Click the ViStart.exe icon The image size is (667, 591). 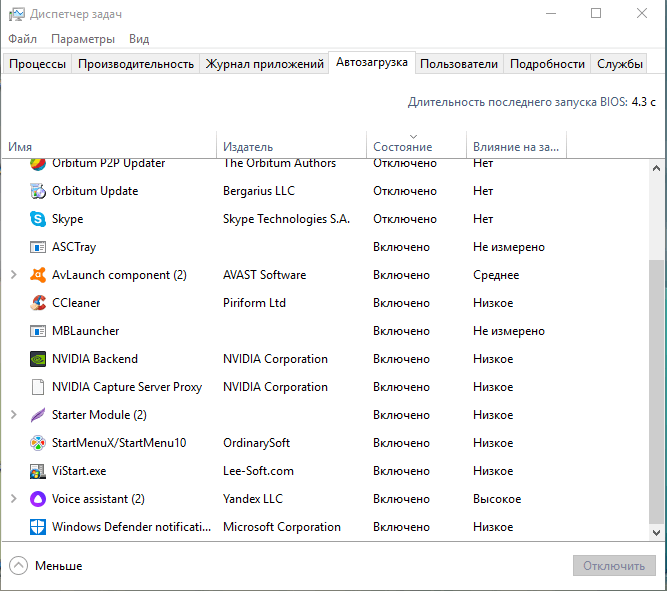pyautogui.click(x=38, y=471)
